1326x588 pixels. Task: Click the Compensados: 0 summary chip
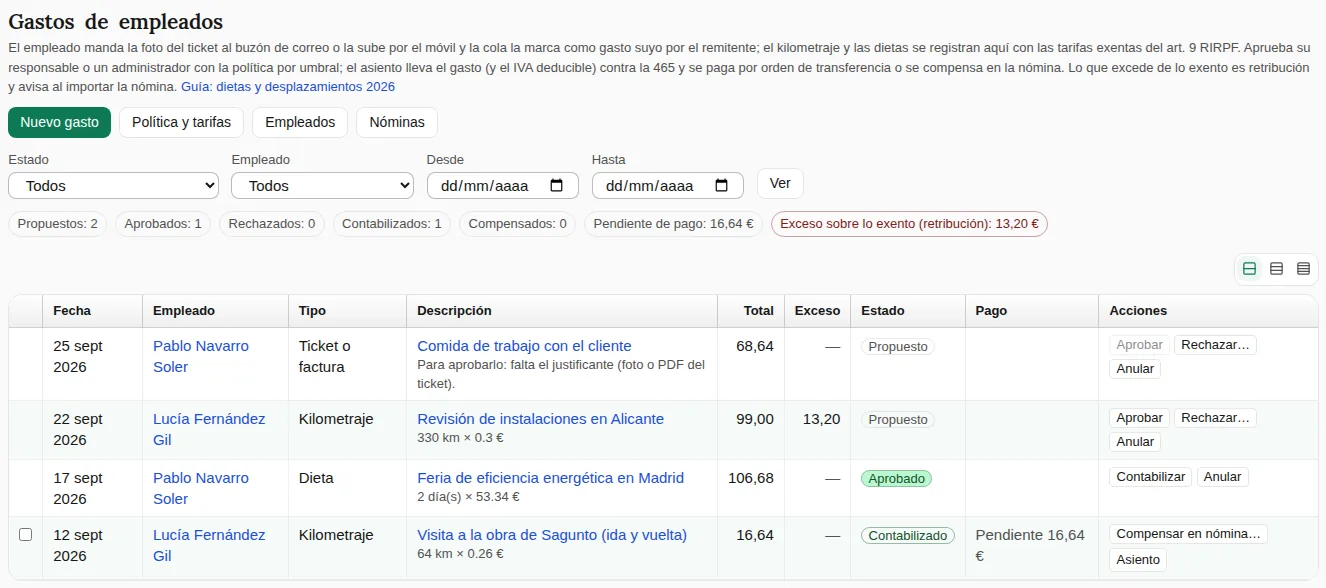[x=518, y=224]
